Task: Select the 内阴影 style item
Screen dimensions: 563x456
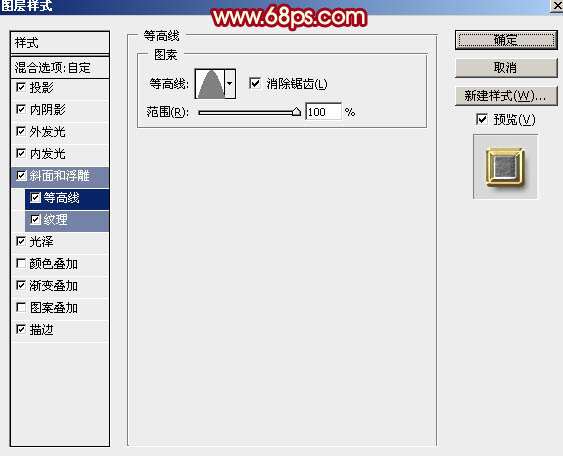Action: (60, 110)
